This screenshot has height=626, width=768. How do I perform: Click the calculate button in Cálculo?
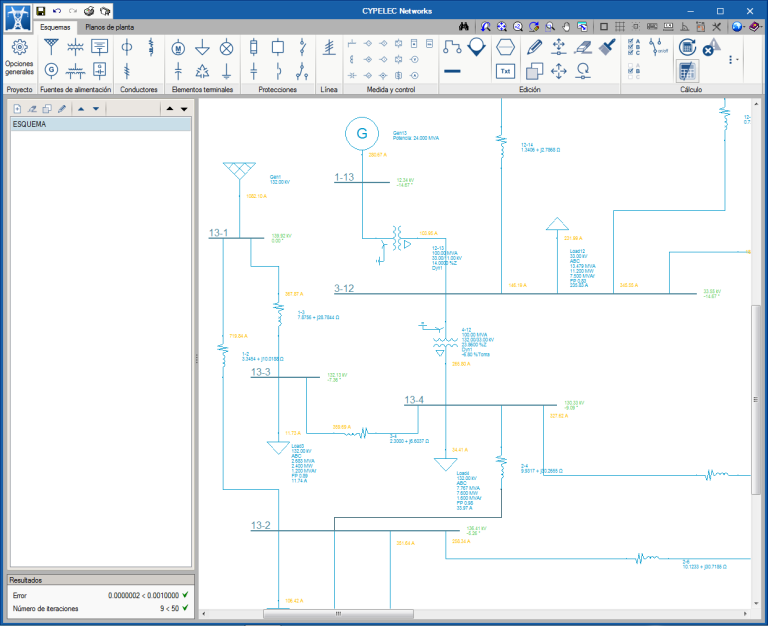(x=687, y=47)
